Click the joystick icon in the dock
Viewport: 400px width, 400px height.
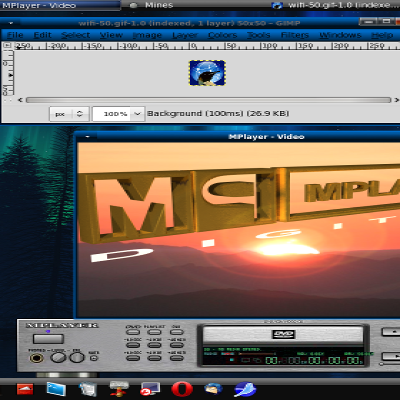[x=119, y=388]
